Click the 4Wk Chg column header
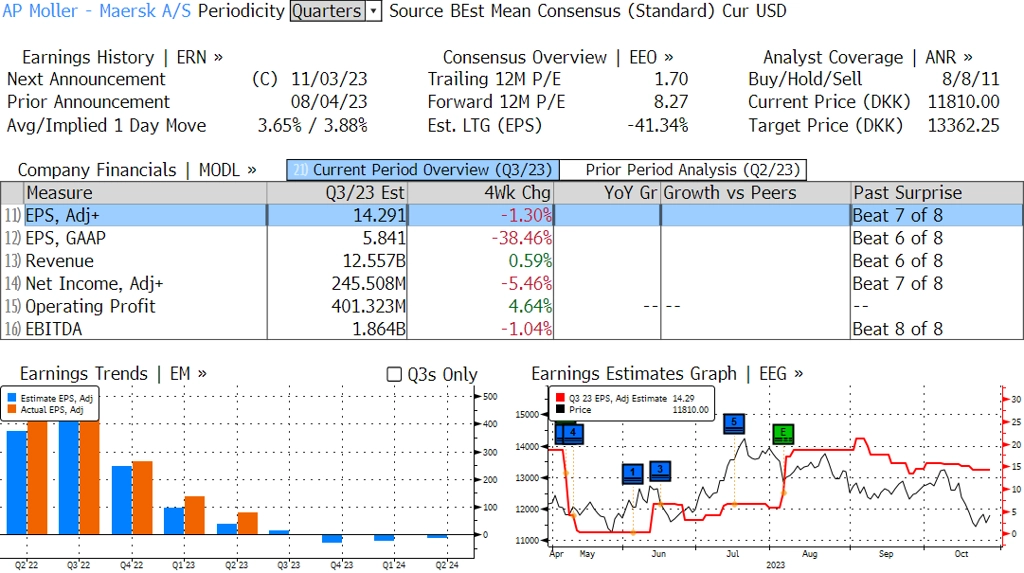Image resolution: width=1024 pixels, height=573 pixels. [480, 193]
